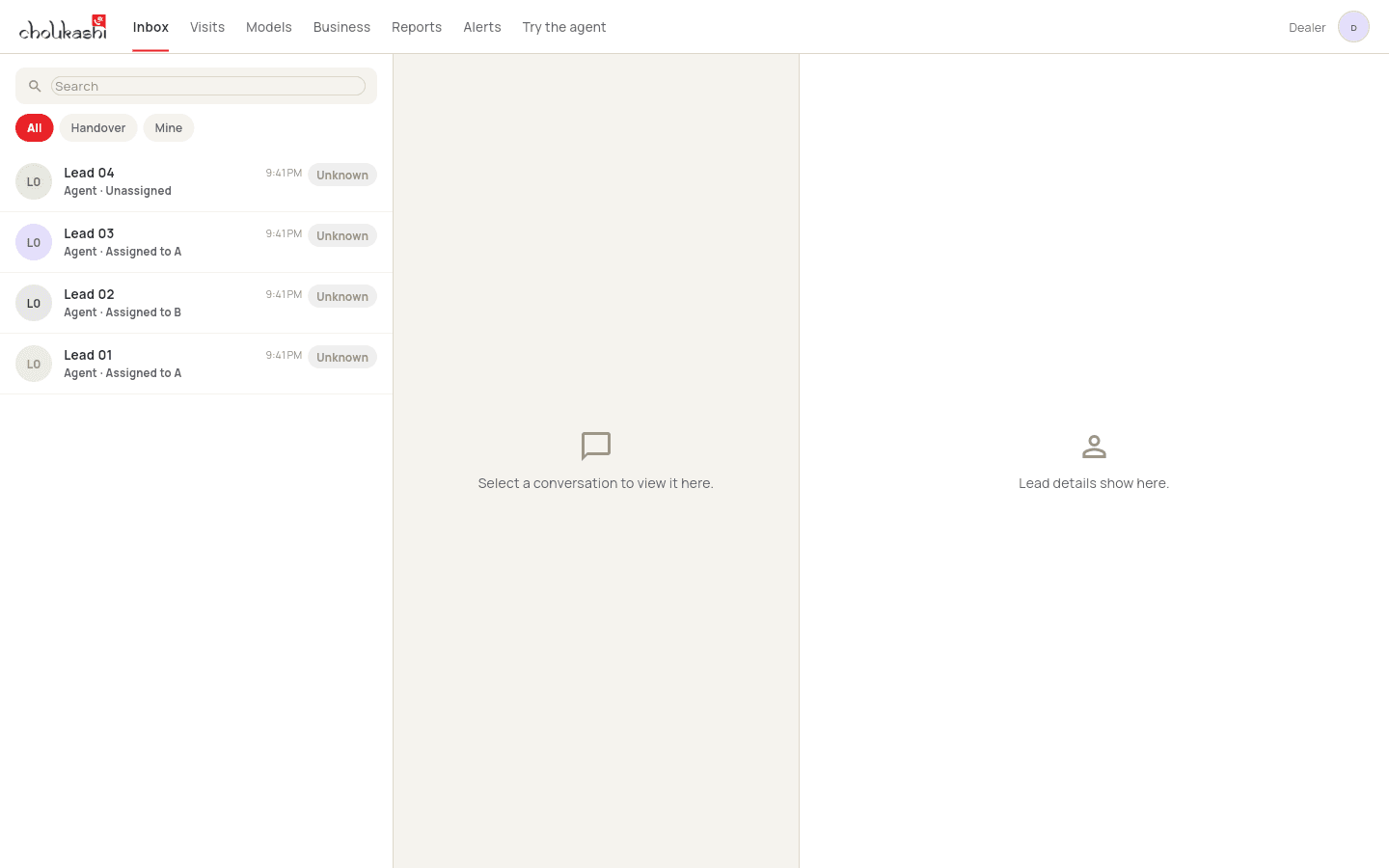
Task: Open the Lead 04 conversation
Action: point(196,181)
